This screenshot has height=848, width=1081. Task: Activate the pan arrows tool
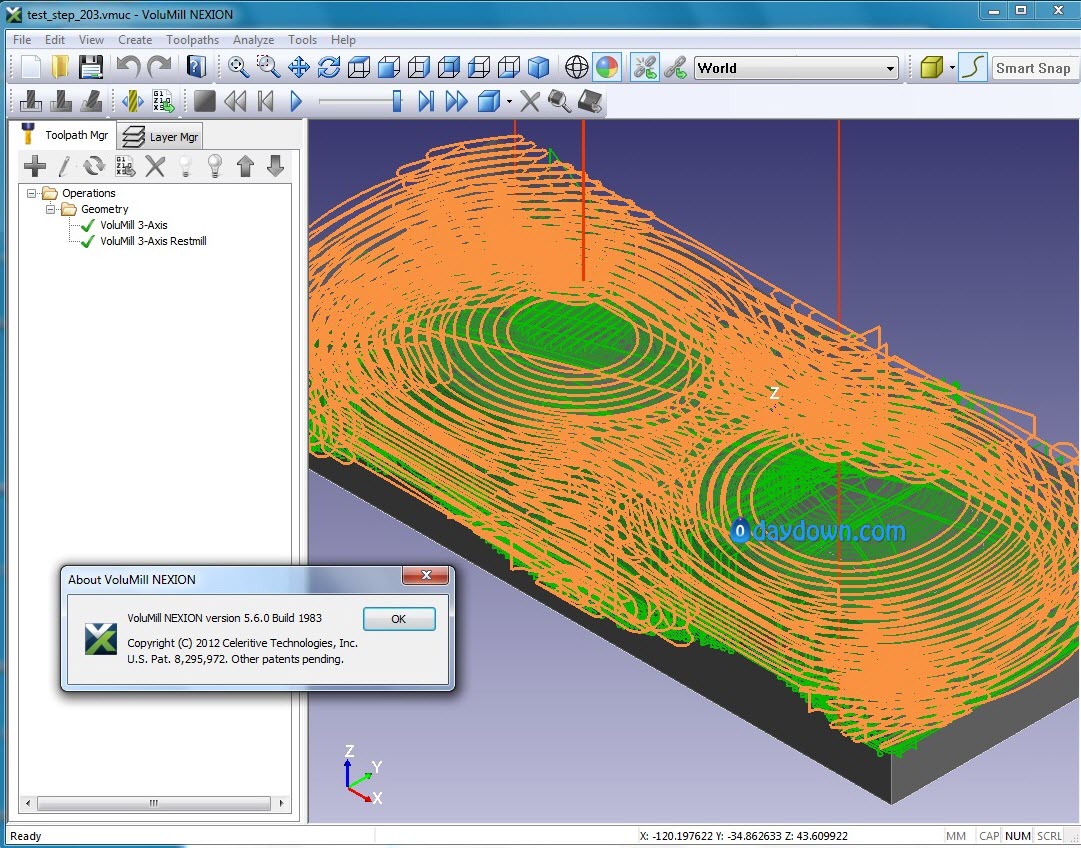click(299, 68)
